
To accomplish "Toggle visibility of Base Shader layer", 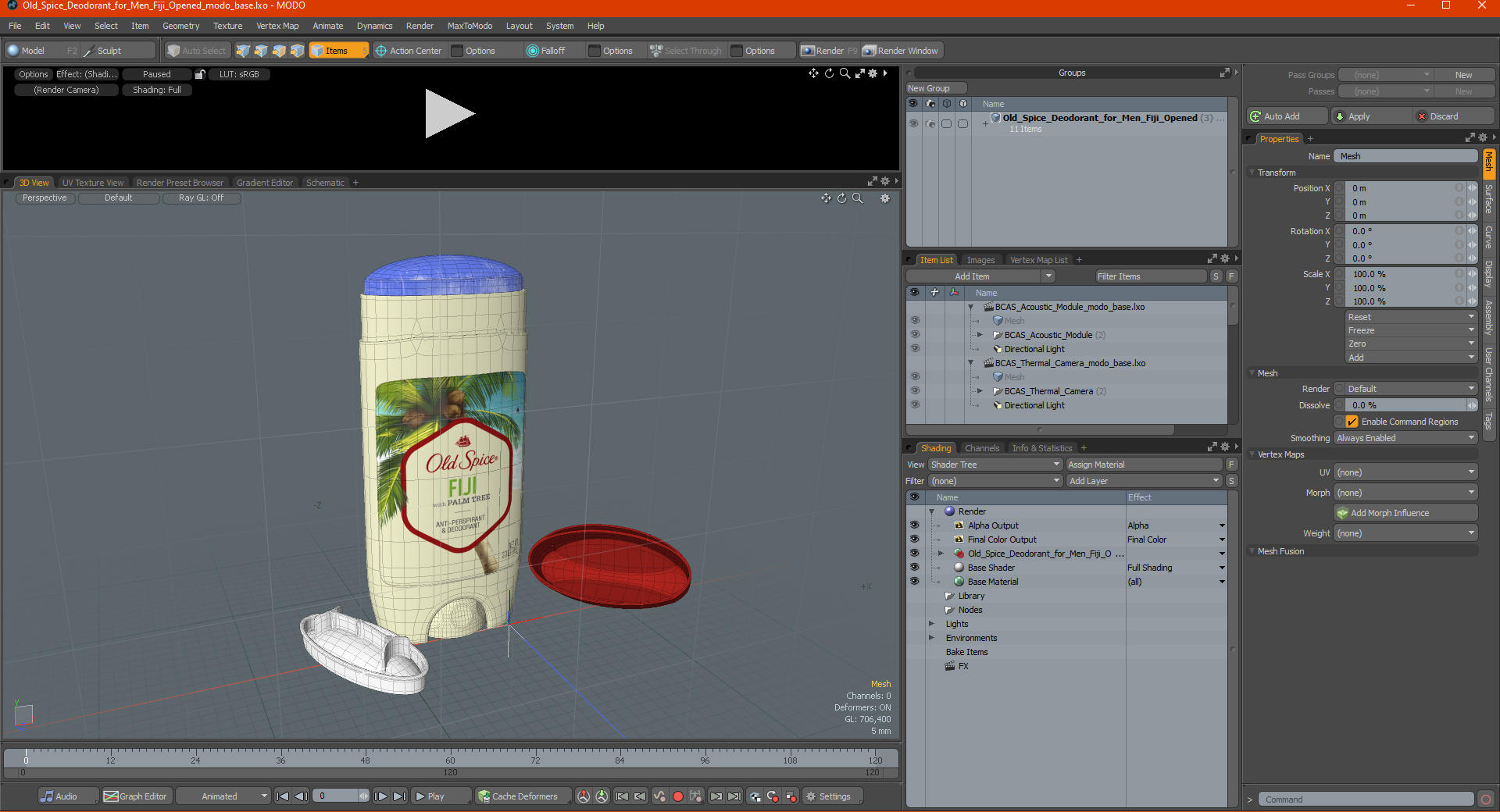I will pyautogui.click(x=914, y=568).
